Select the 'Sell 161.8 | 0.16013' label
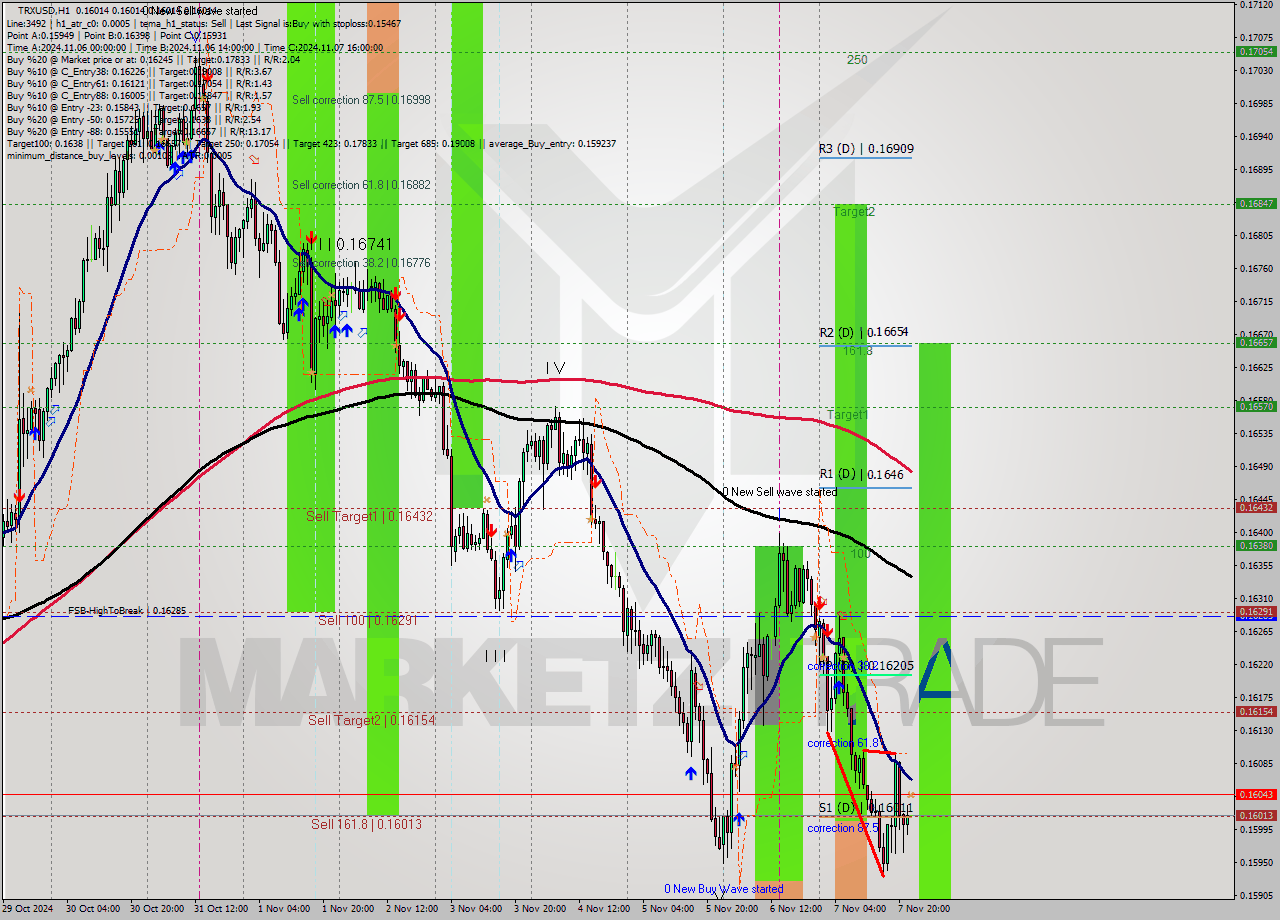This screenshot has height=920, width=1280. tap(366, 824)
